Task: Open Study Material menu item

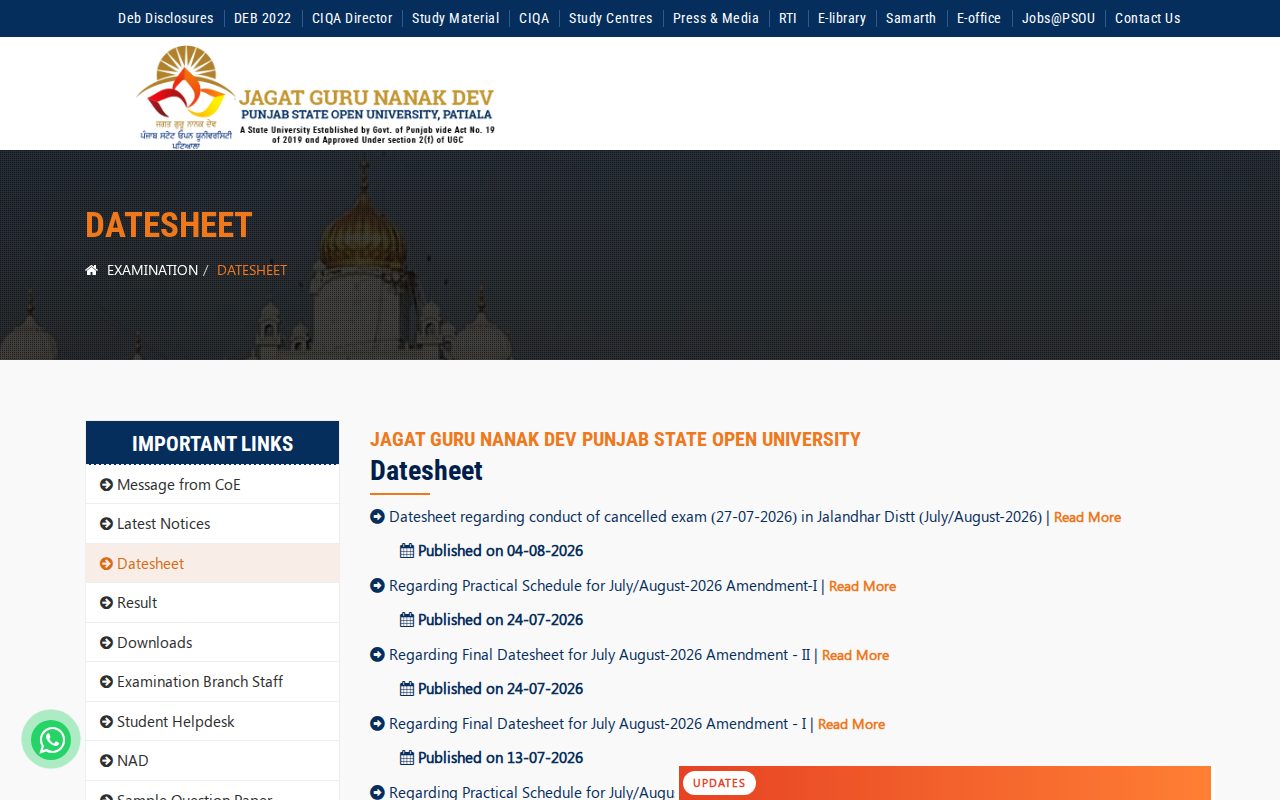Action: click(455, 18)
